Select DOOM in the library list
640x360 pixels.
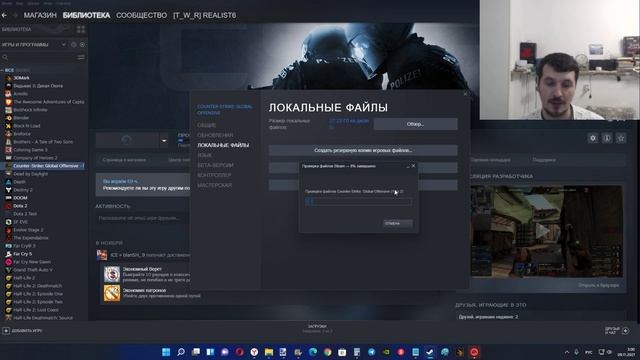pos(20,198)
